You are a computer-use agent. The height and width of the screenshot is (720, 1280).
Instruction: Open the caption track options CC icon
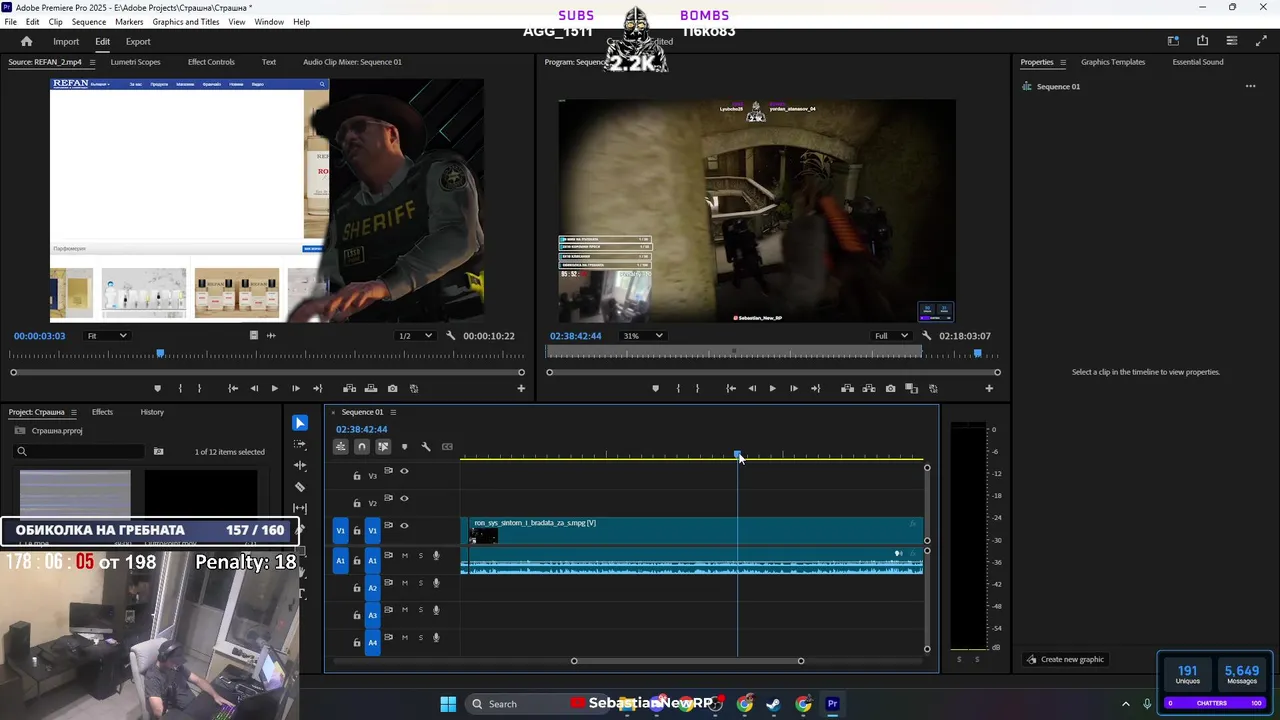[447, 447]
